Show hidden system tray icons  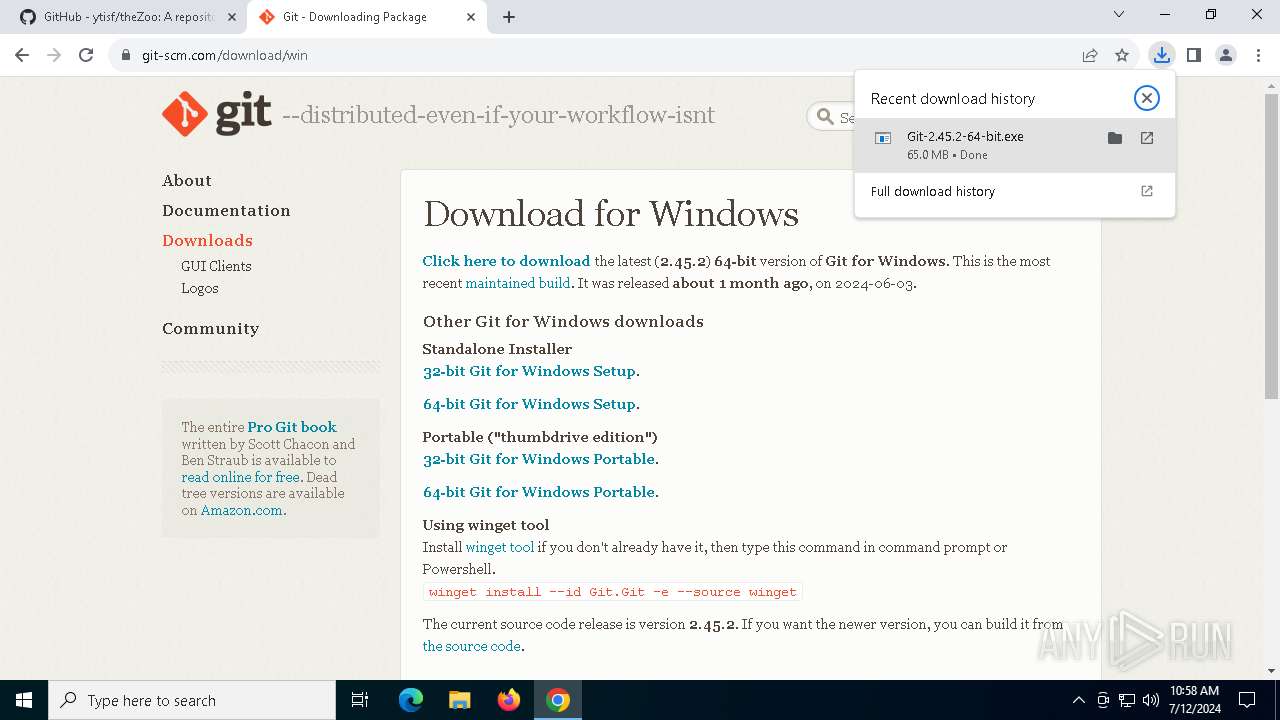pos(1078,700)
